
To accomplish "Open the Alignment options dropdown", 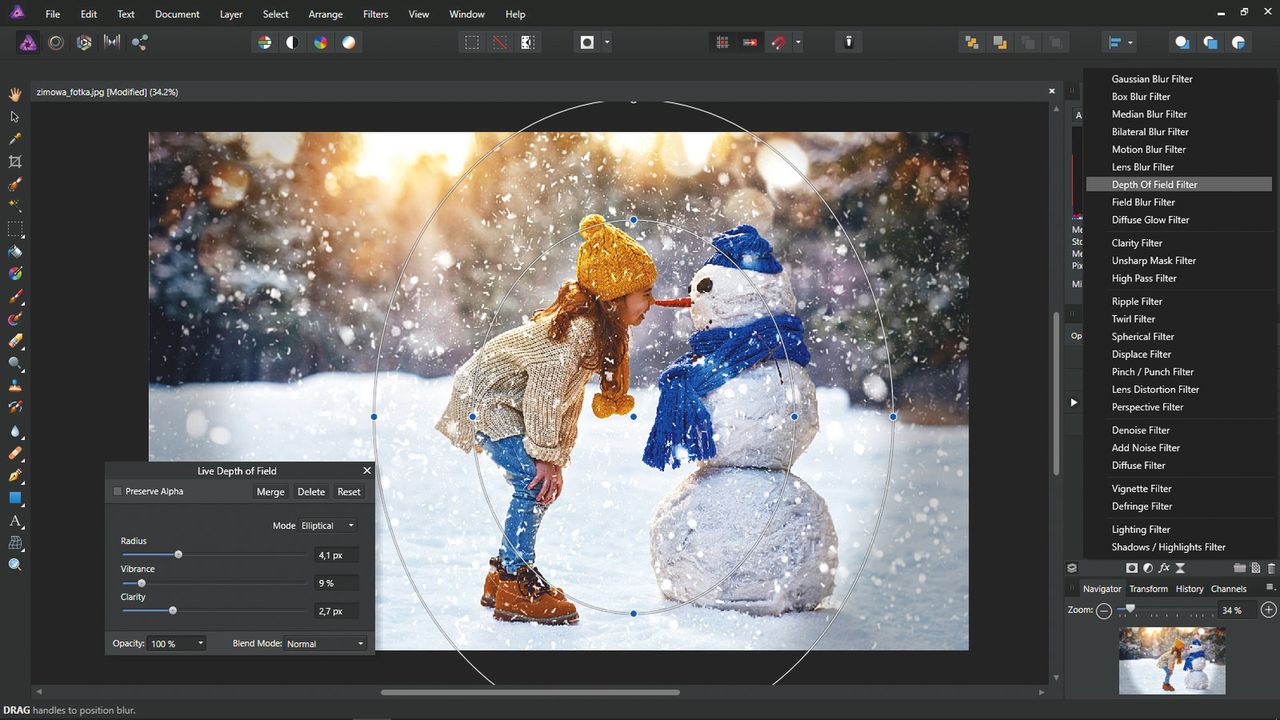I will pos(1121,42).
